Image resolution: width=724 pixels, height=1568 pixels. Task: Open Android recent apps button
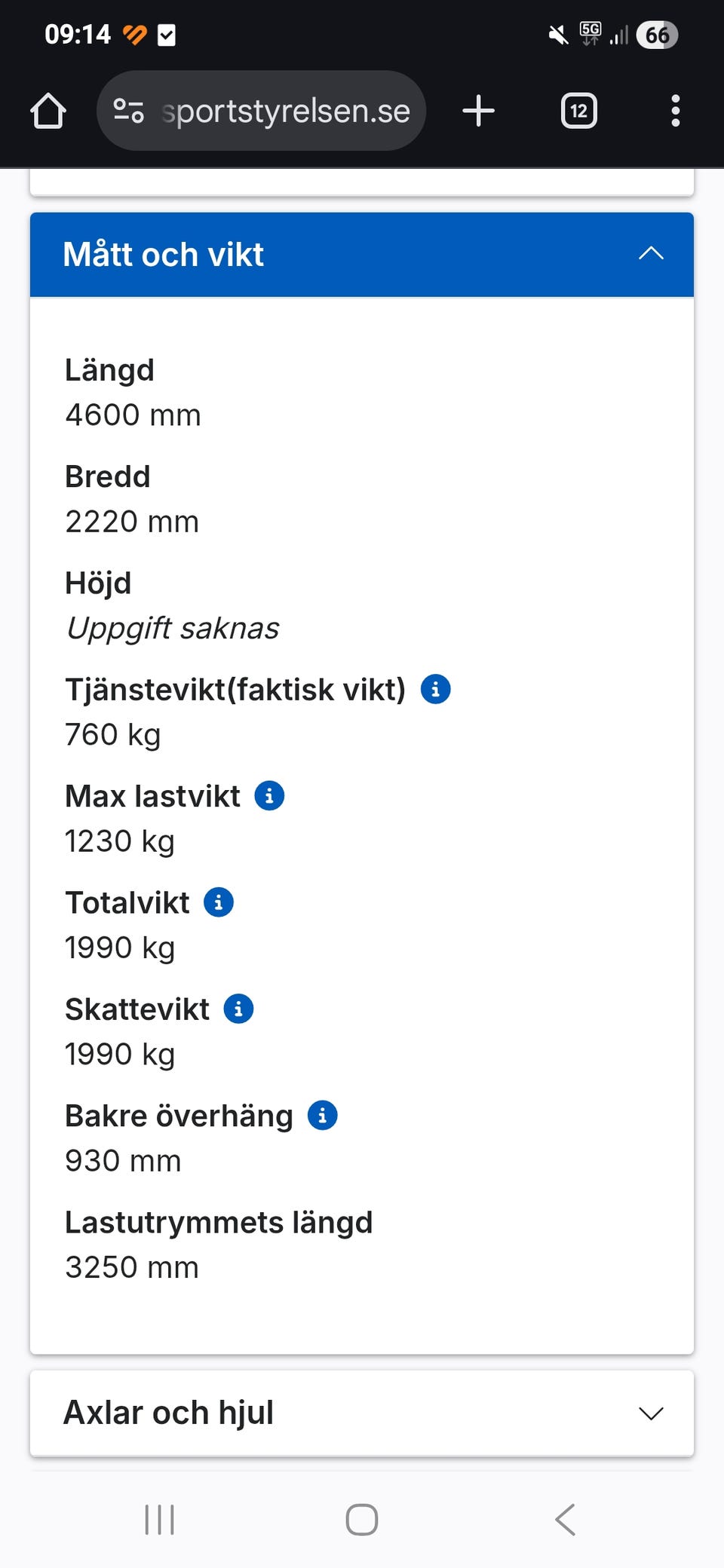click(x=159, y=1519)
